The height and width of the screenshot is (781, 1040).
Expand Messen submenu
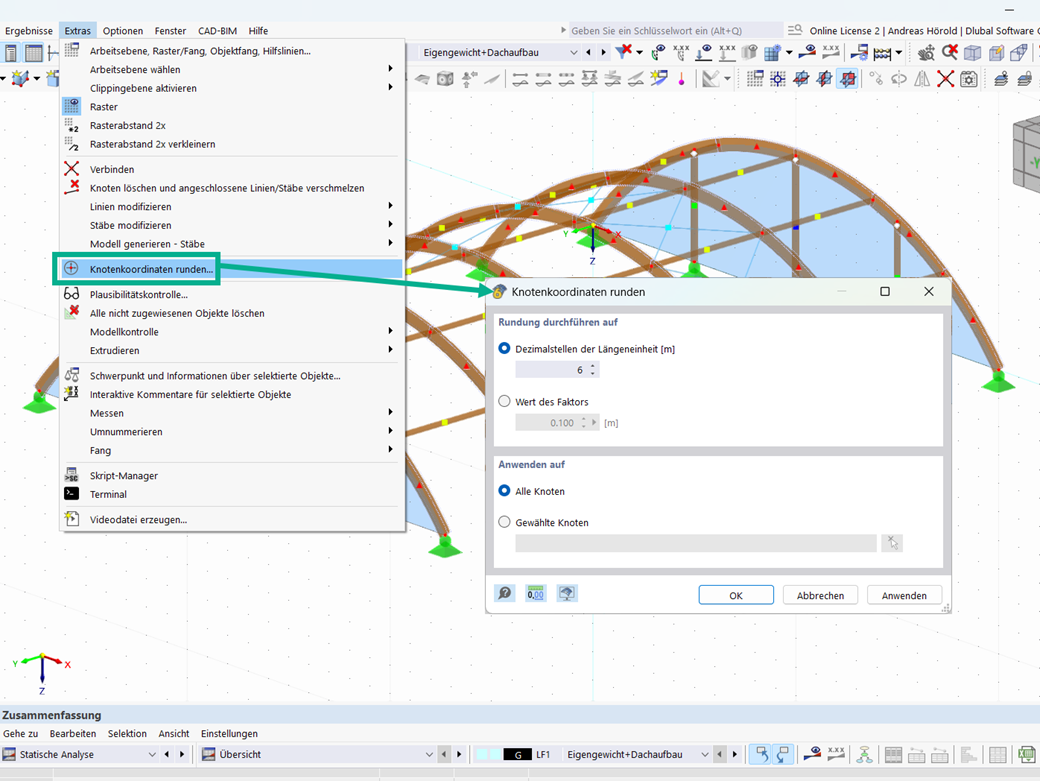click(232, 412)
